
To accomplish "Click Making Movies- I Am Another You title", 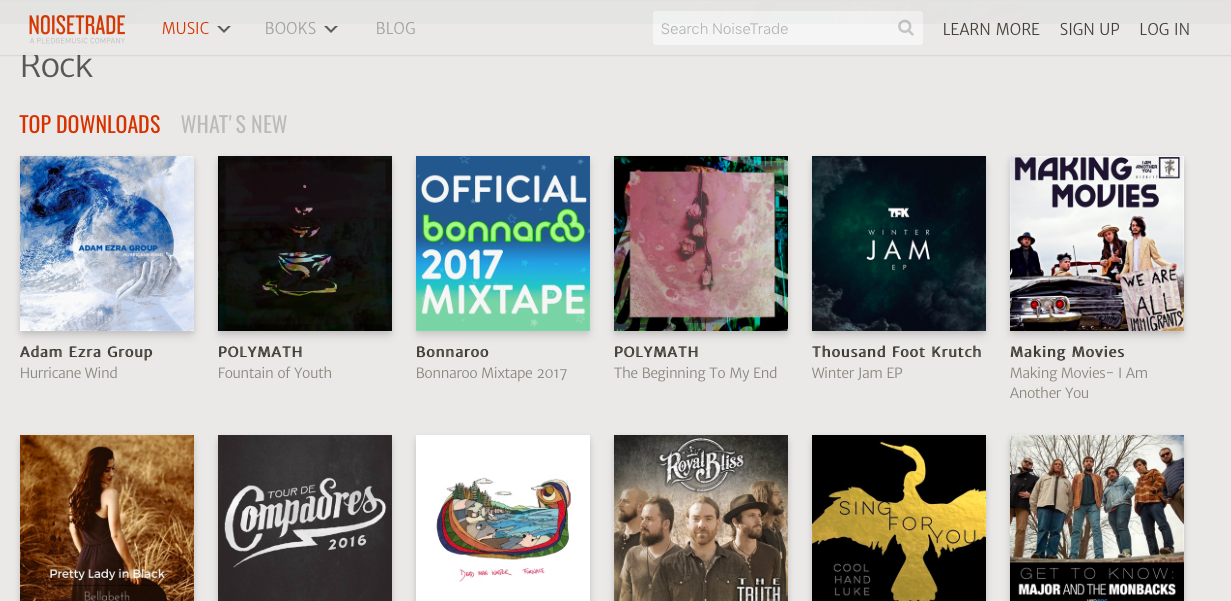I will tap(1079, 383).
